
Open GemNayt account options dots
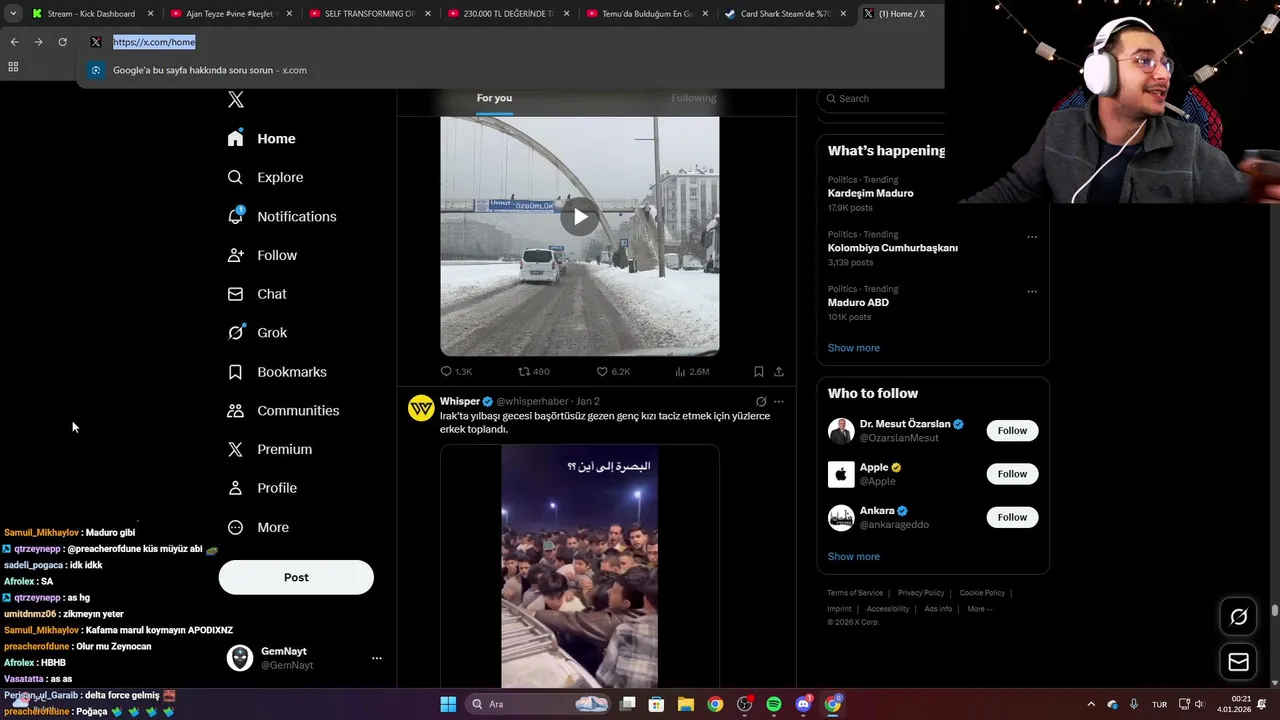pyautogui.click(x=377, y=658)
